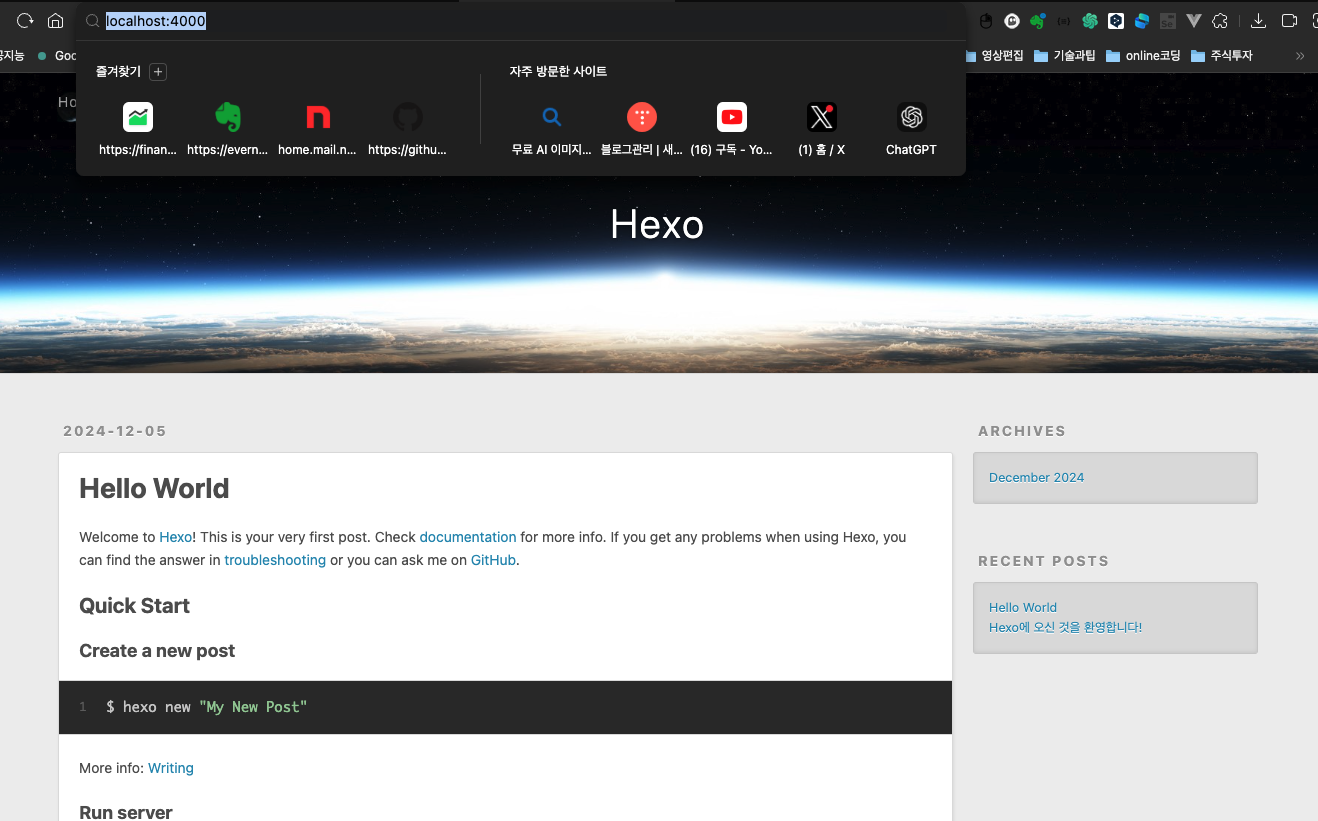Open the Evernote extension in toolbar
Viewport: 1318px width, 821px height.
[1038, 21]
